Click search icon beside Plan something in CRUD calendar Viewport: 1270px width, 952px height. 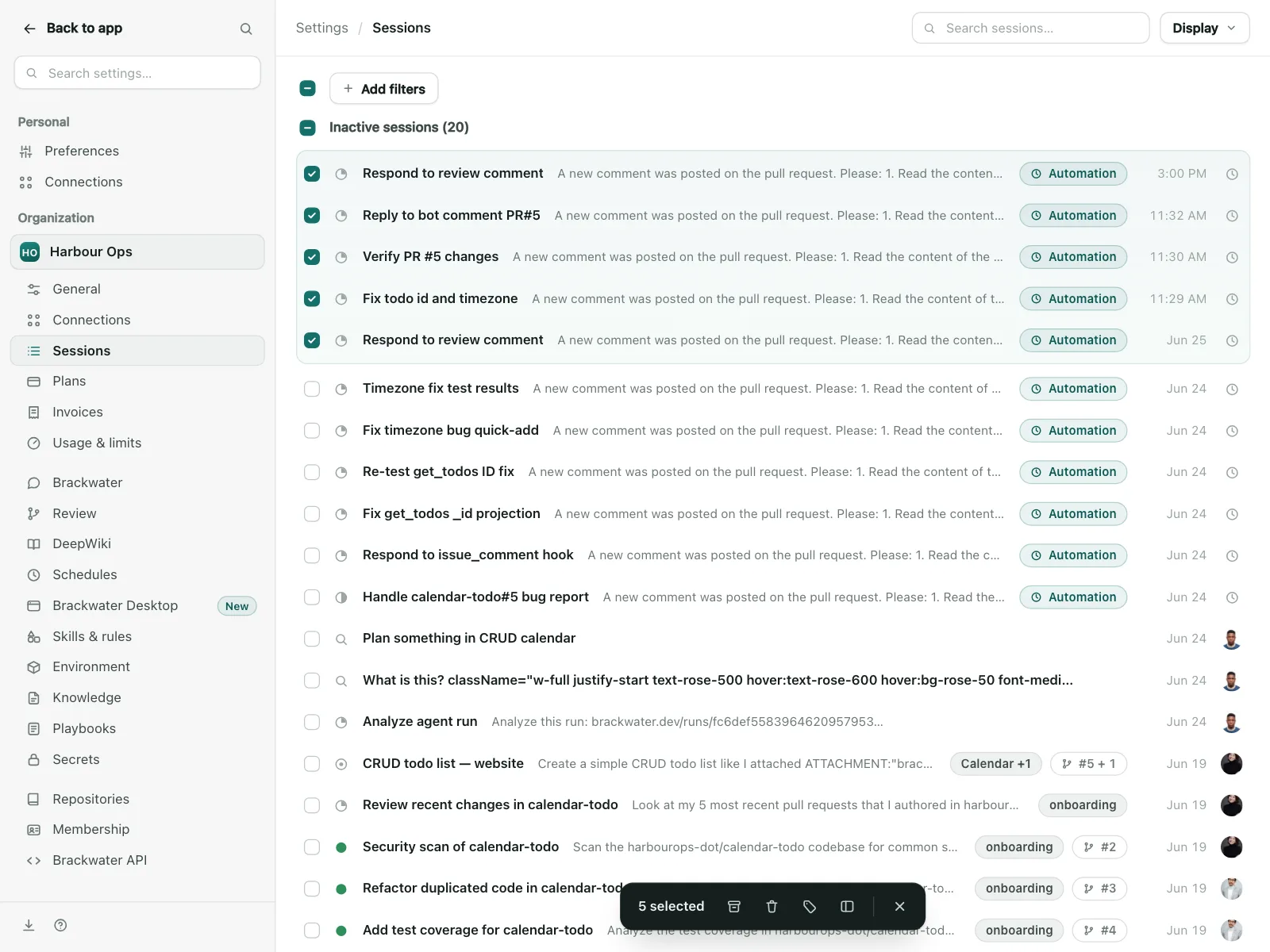pos(341,639)
